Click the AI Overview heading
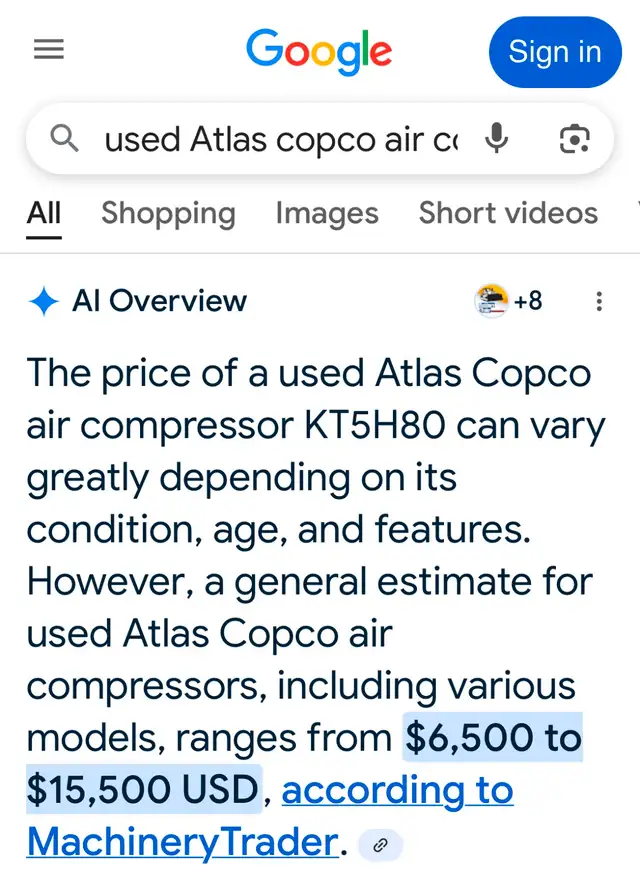Screen dimensions: 640x886 click(160, 301)
